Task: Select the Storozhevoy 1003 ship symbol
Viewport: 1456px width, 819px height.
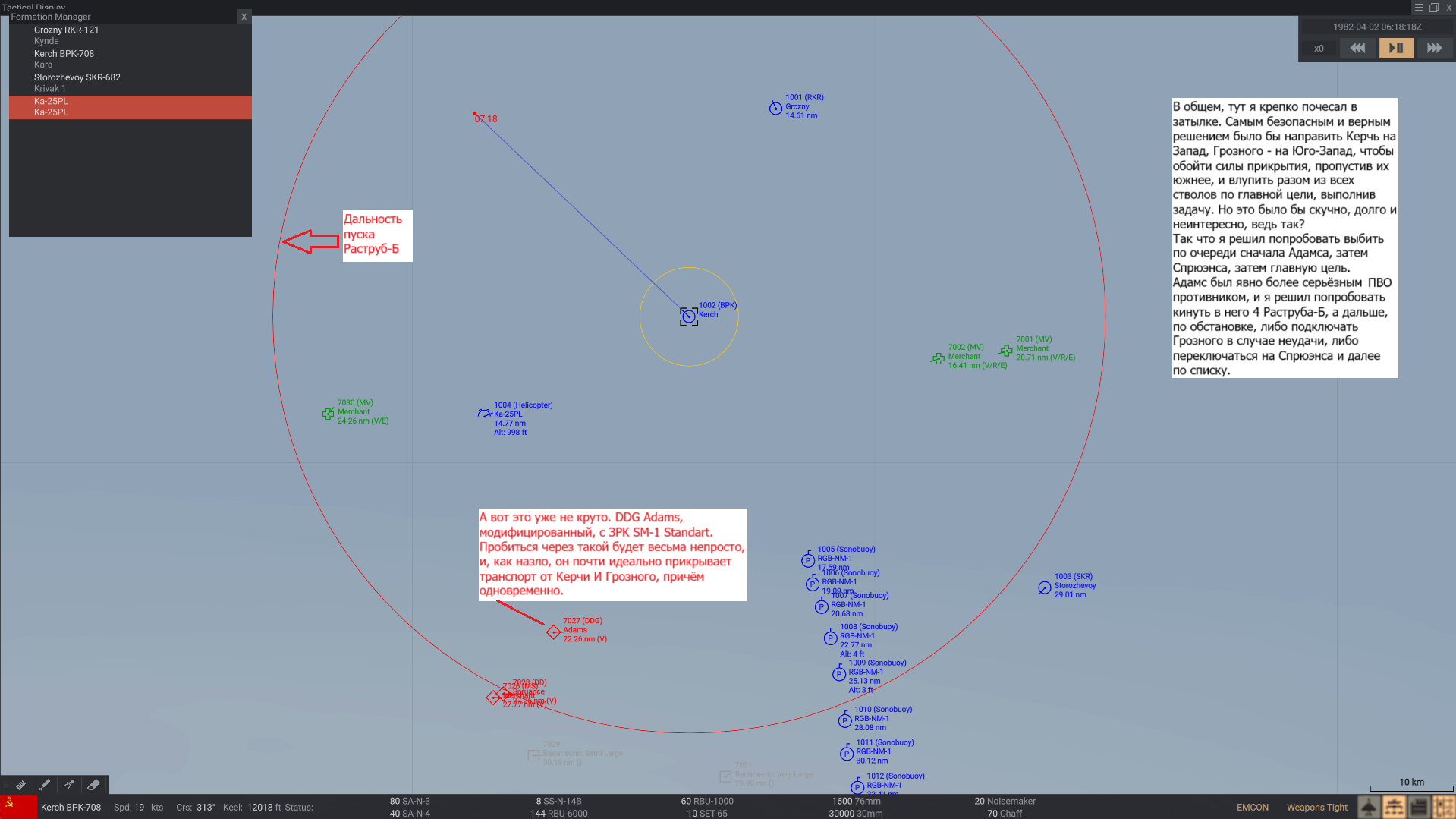Action: [x=1044, y=587]
